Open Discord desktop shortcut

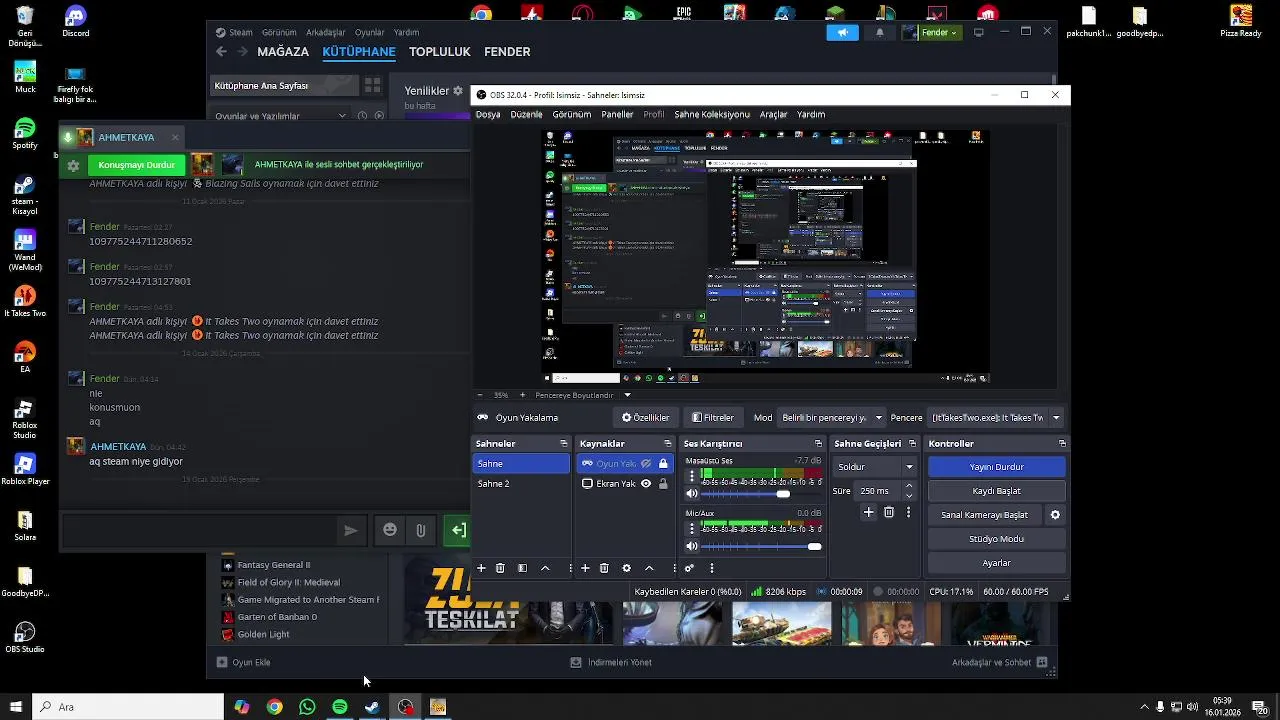click(75, 23)
